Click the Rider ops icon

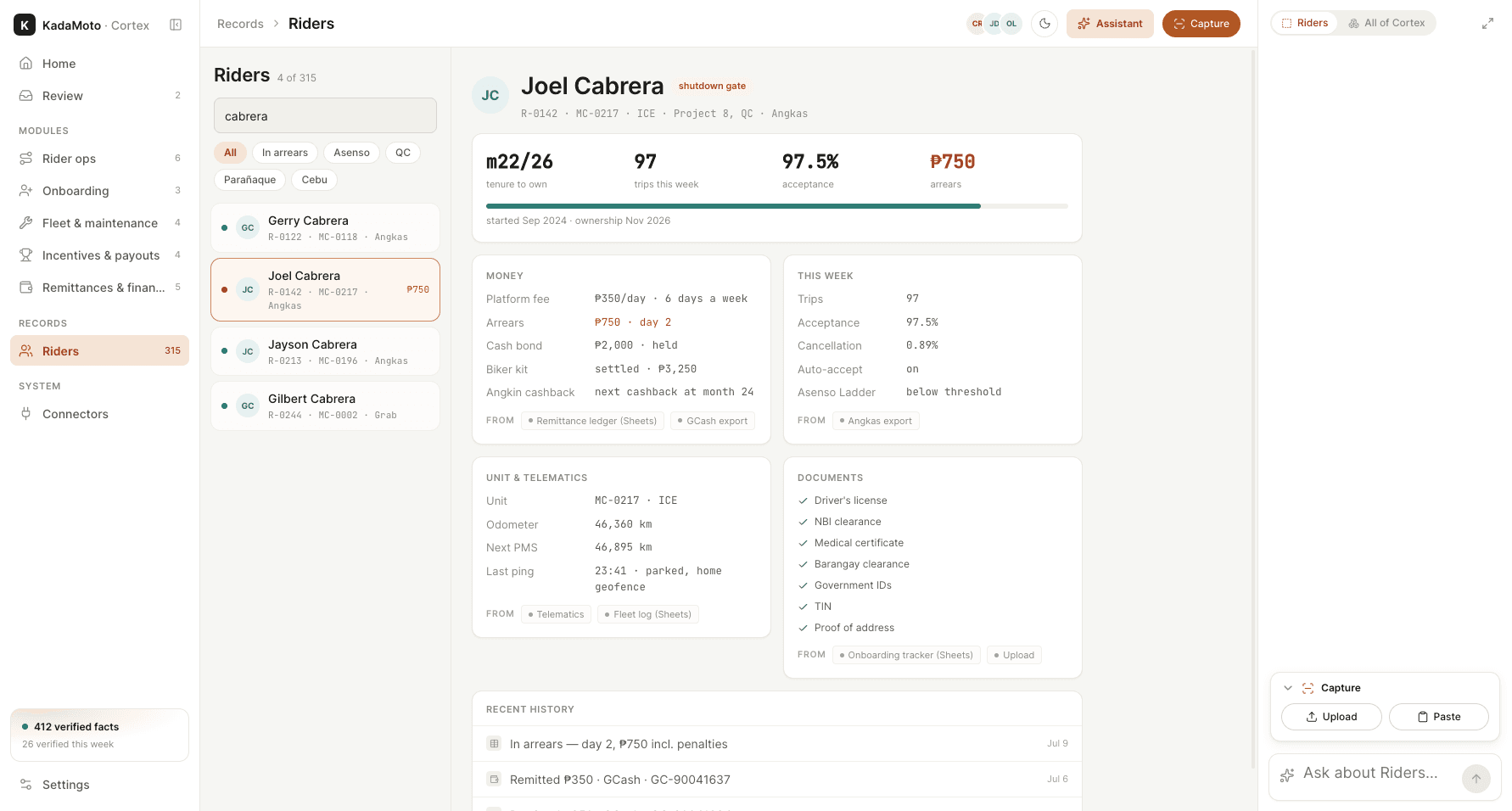tap(26, 159)
